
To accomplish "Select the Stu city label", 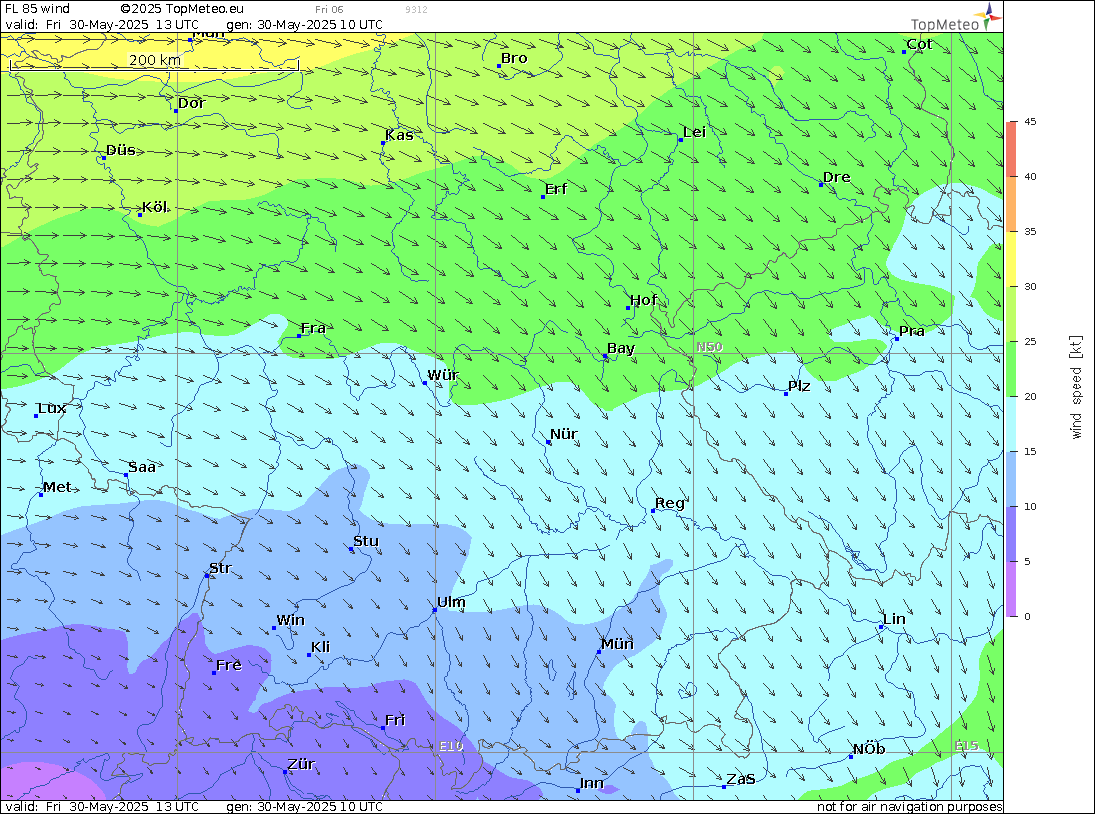I will point(366,541).
